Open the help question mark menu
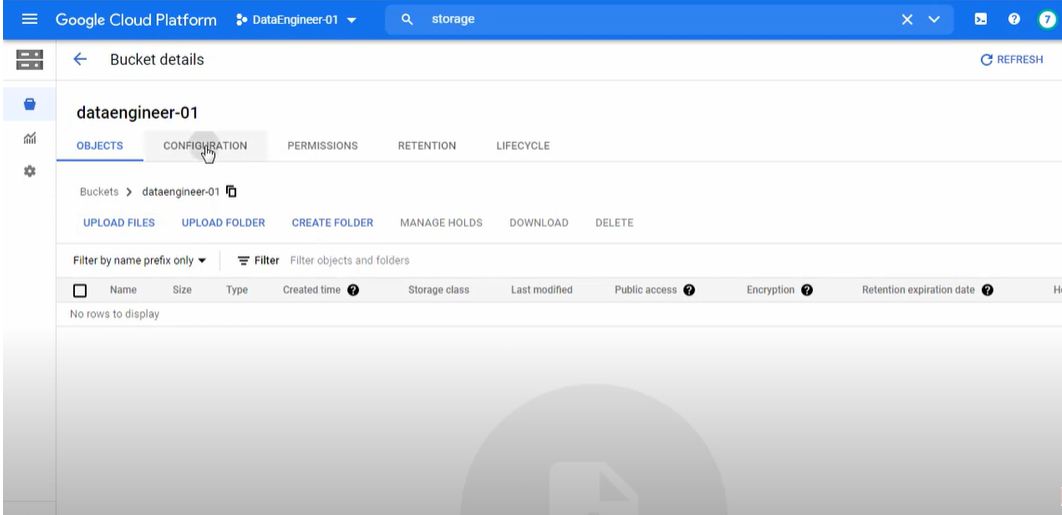Image resolution: width=1062 pixels, height=515 pixels. point(1014,19)
